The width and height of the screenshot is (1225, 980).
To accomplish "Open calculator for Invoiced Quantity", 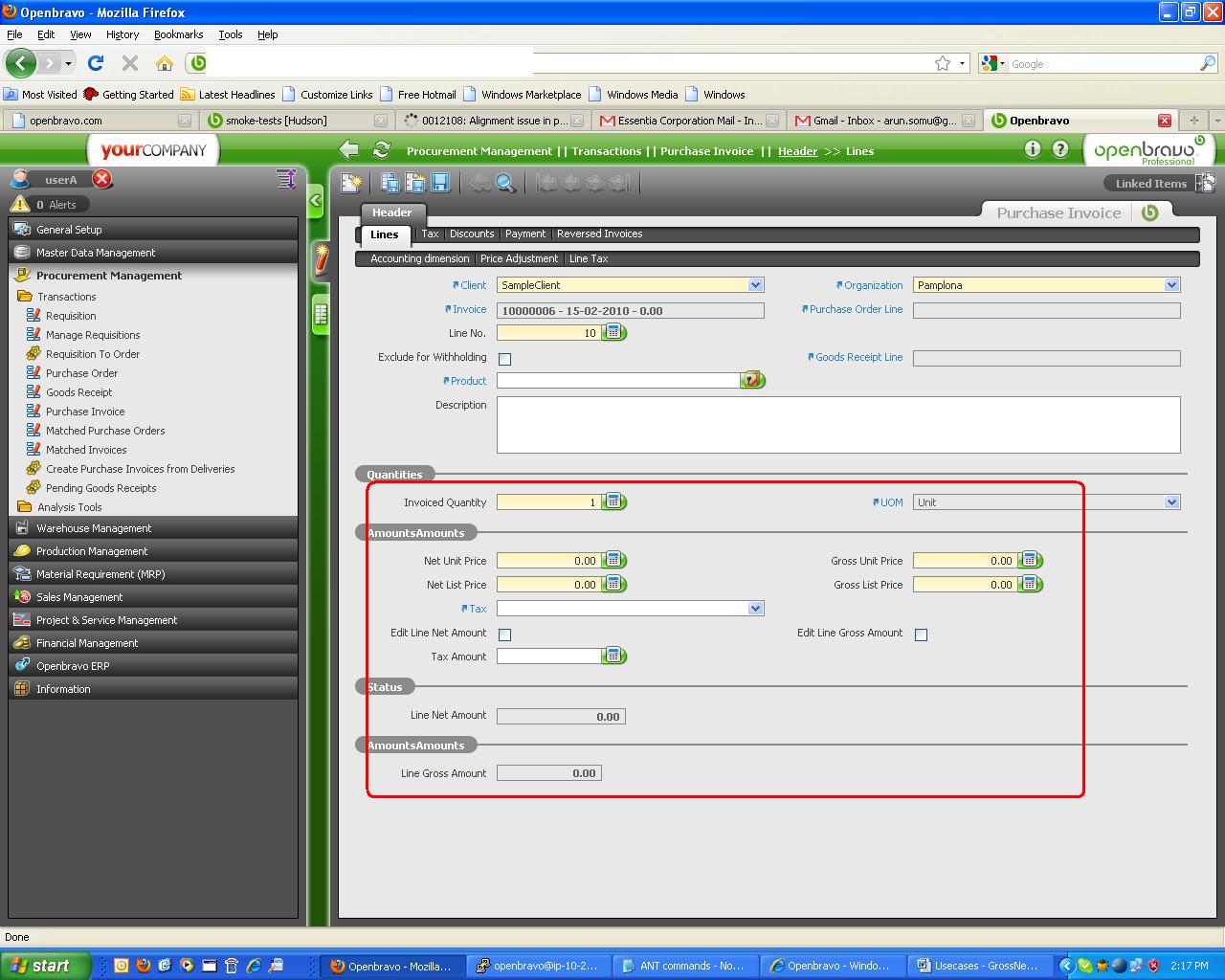I will pos(614,501).
